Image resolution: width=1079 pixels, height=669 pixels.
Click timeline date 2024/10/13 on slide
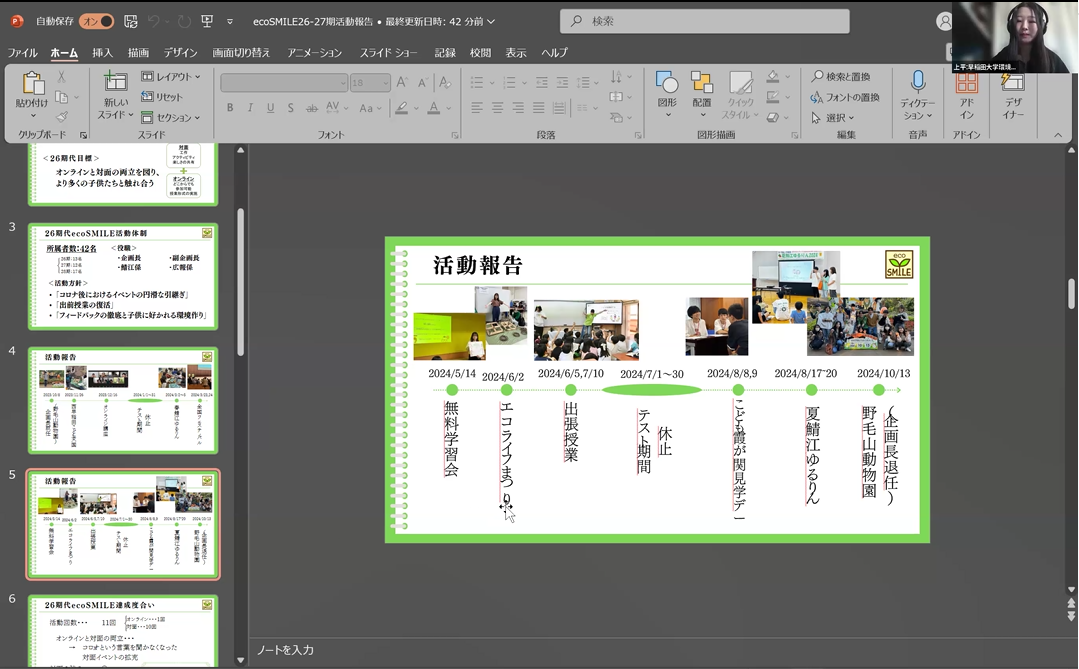(884, 373)
